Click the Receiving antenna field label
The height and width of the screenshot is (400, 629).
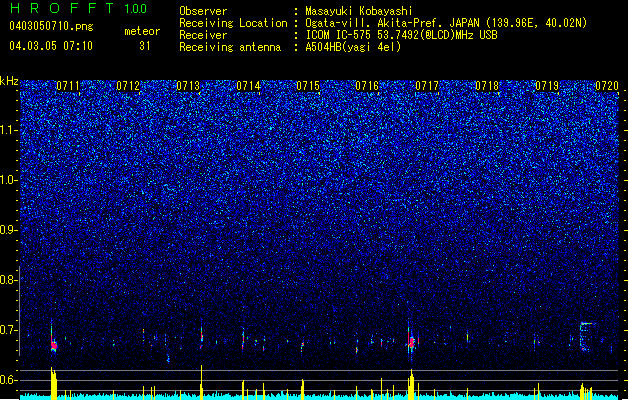pyautogui.click(x=230, y=47)
